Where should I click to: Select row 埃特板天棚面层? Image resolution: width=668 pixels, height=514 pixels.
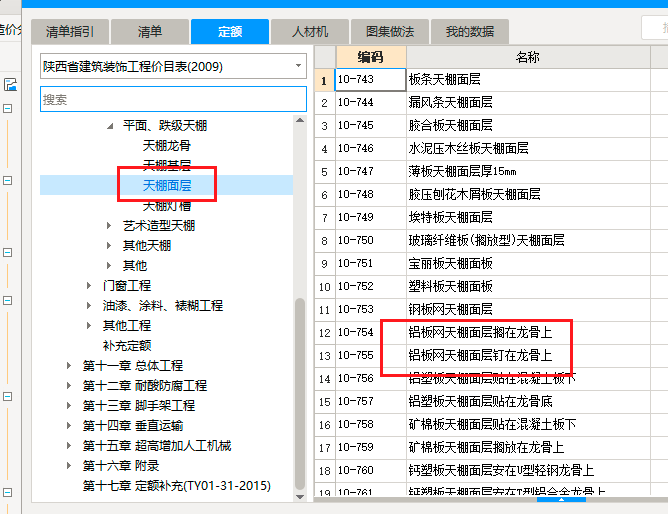528,218
